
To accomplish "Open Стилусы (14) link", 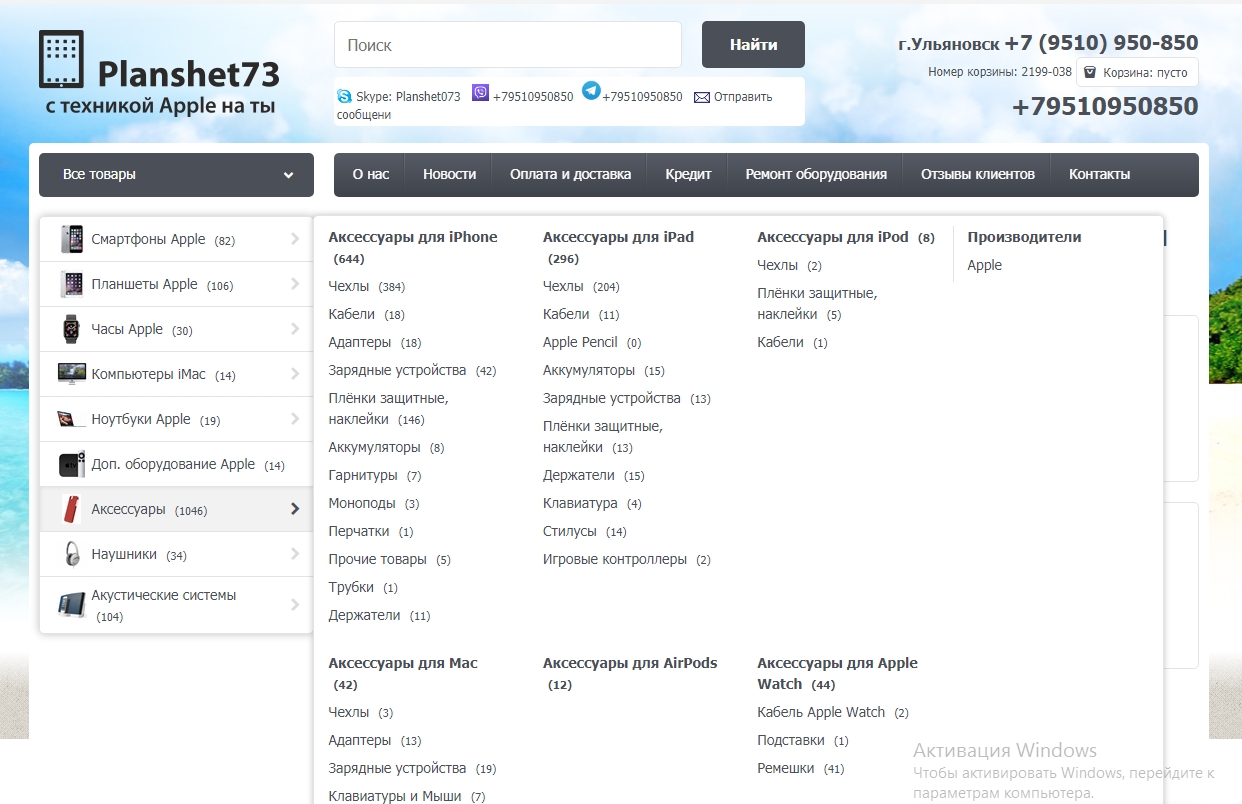I will [585, 531].
